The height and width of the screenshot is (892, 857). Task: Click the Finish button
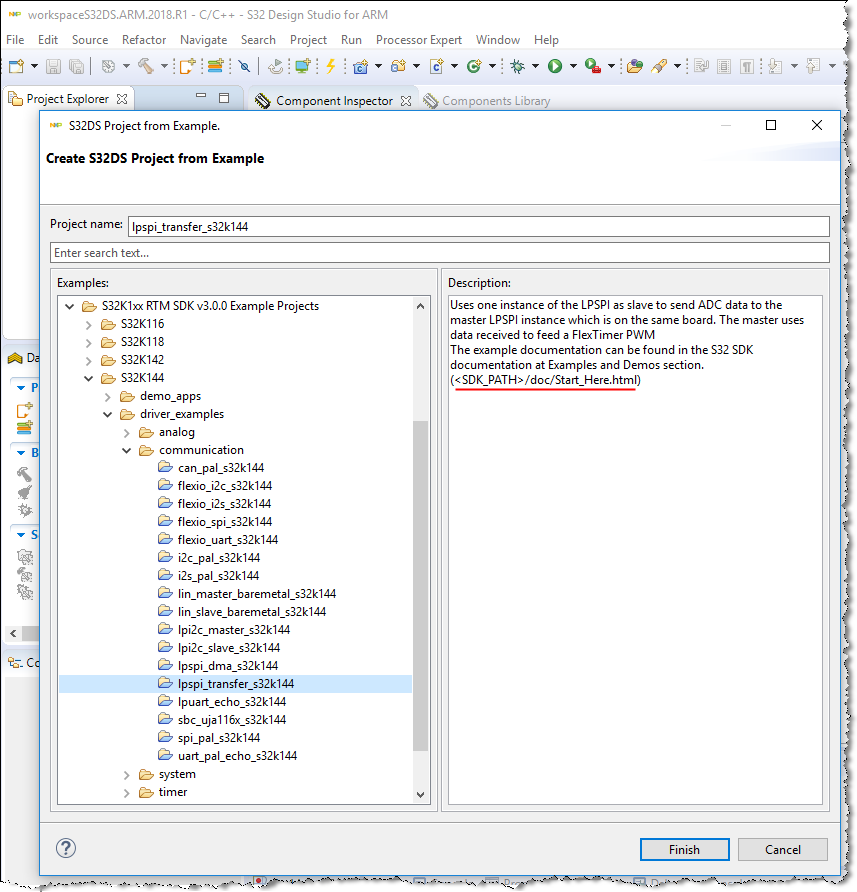point(685,849)
